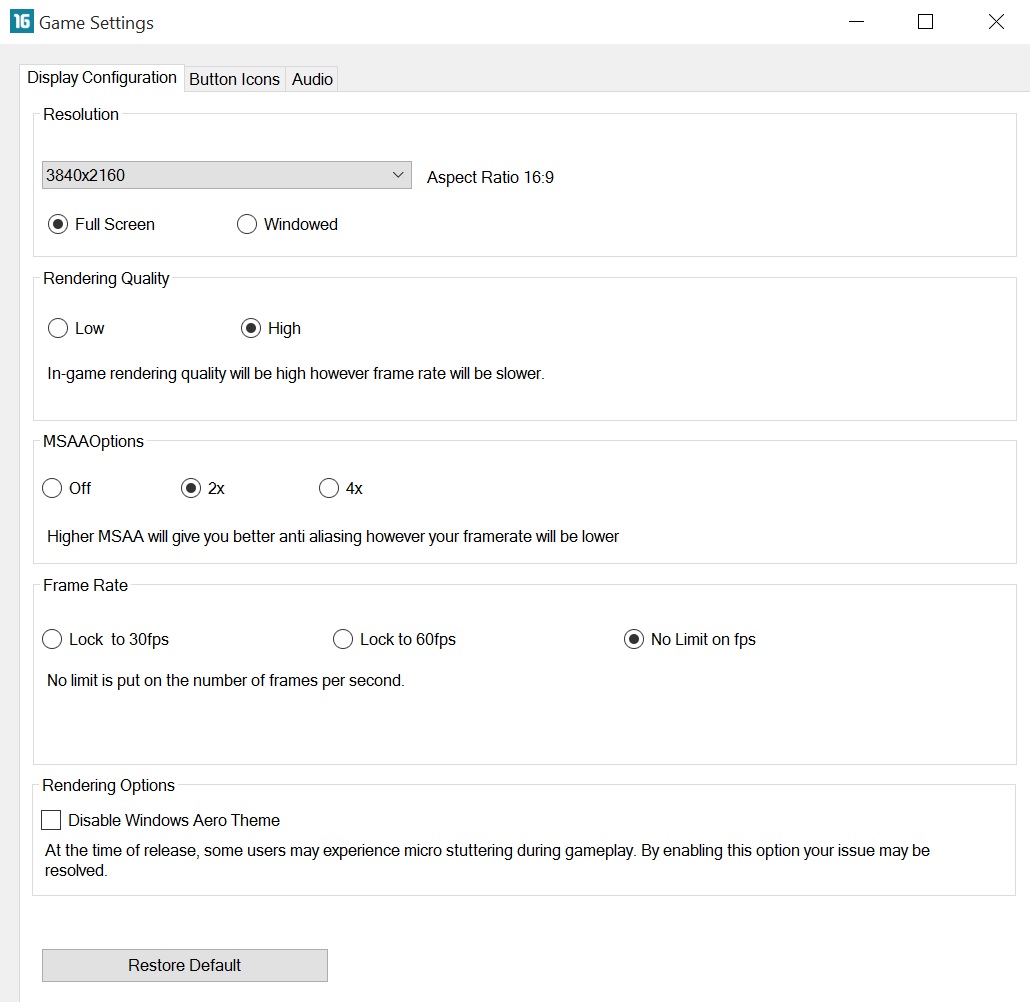Image resolution: width=1030 pixels, height=1002 pixels.
Task: Maximize the Game Settings window
Action: (926, 21)
